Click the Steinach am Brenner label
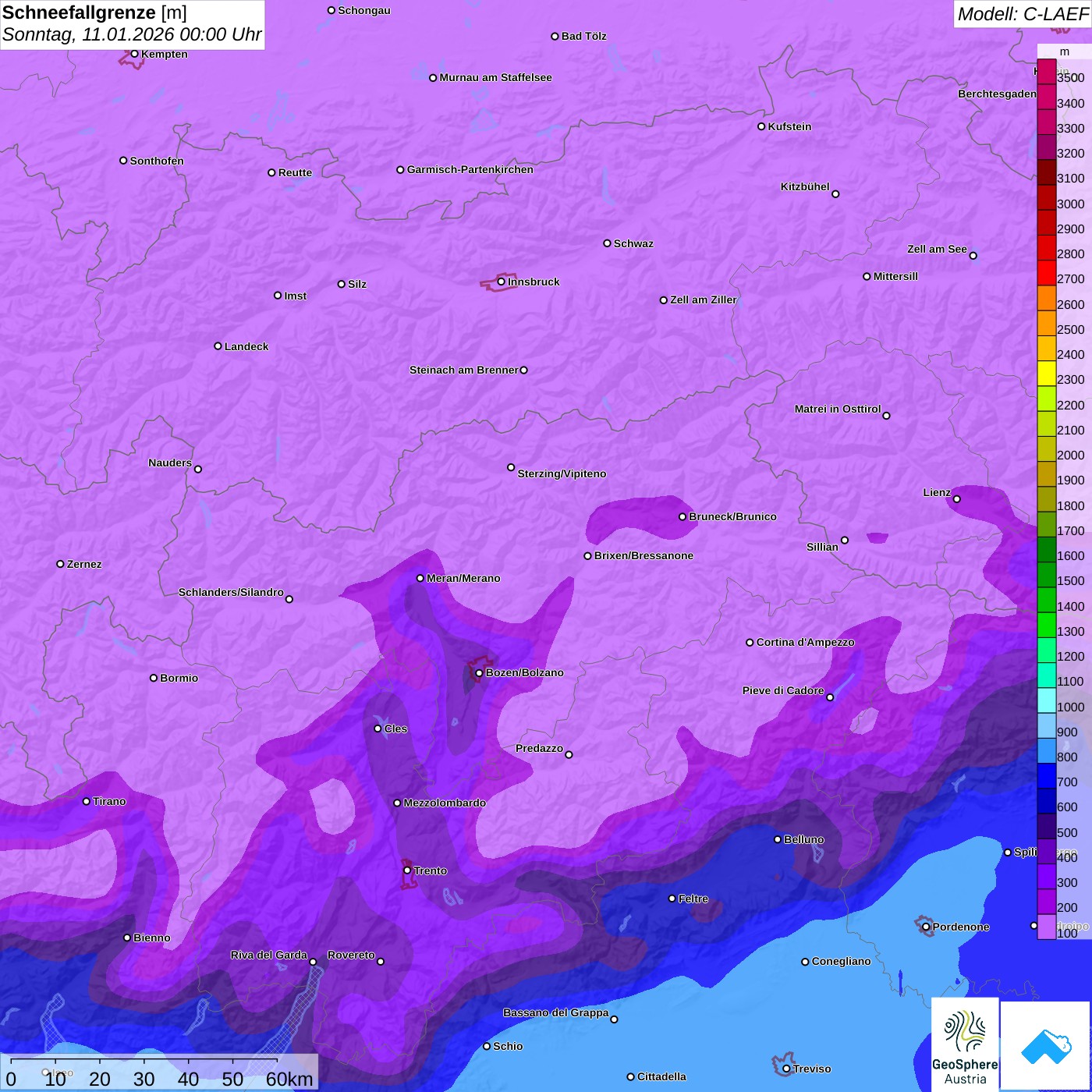Screen dimensions: 1092x1092 click(x=463, y=370)
